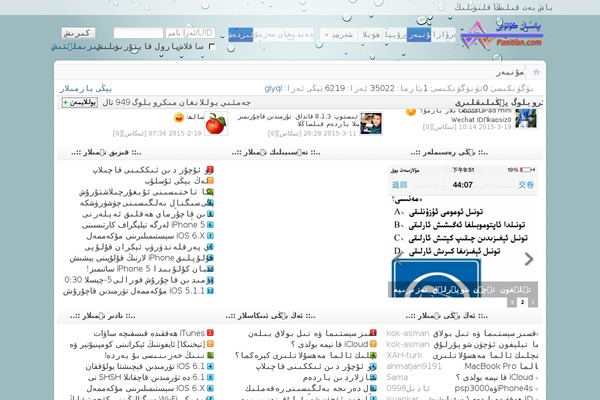Open XAH-turk author link
Viewport: 600px width, 400px height.
tap(404, 355)
